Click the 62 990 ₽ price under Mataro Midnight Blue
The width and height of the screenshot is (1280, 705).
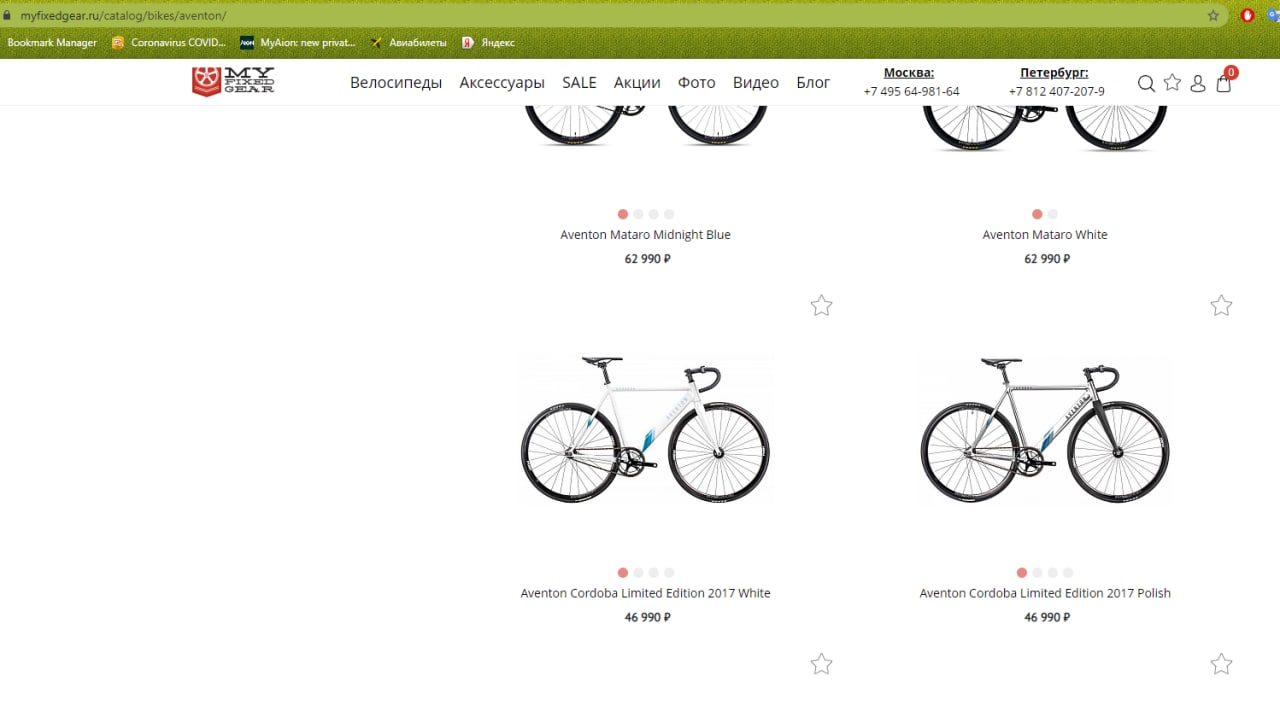[647, 259]
